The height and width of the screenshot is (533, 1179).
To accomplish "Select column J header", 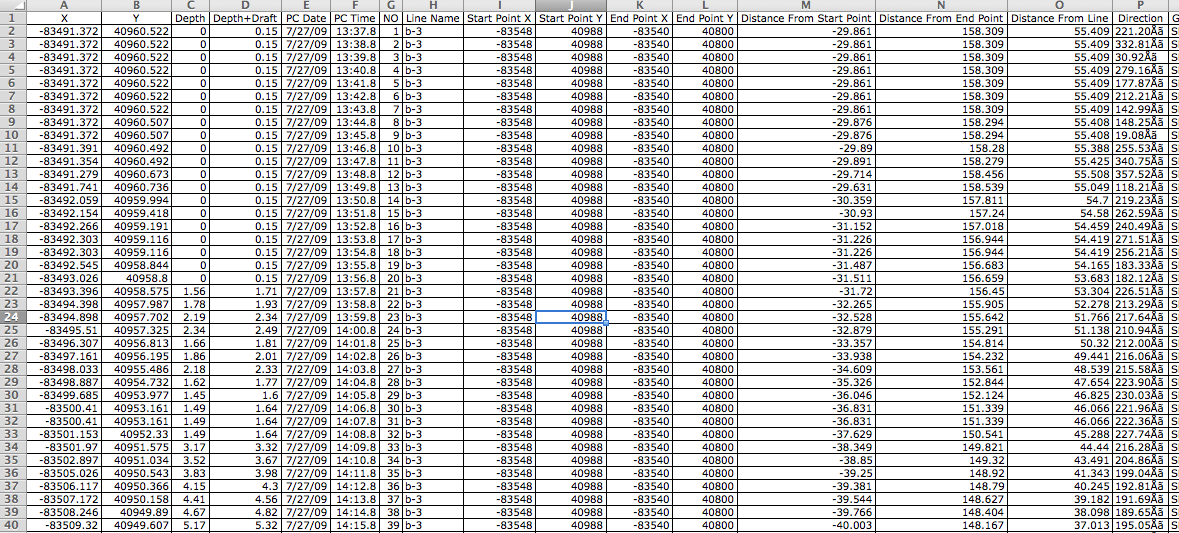I will coord(570,5).
